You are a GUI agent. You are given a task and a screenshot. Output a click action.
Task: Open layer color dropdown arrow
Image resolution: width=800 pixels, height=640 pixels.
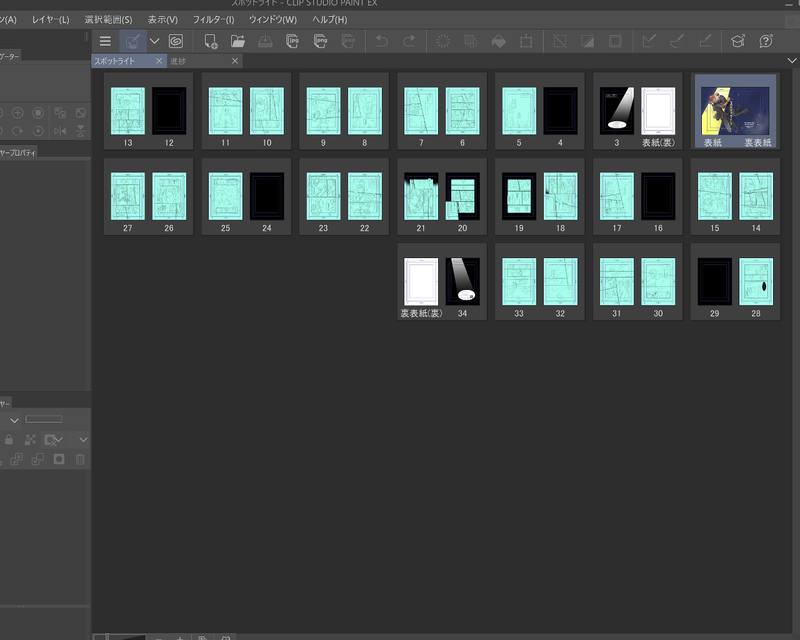pyautogui.click(x=83, y=439)
